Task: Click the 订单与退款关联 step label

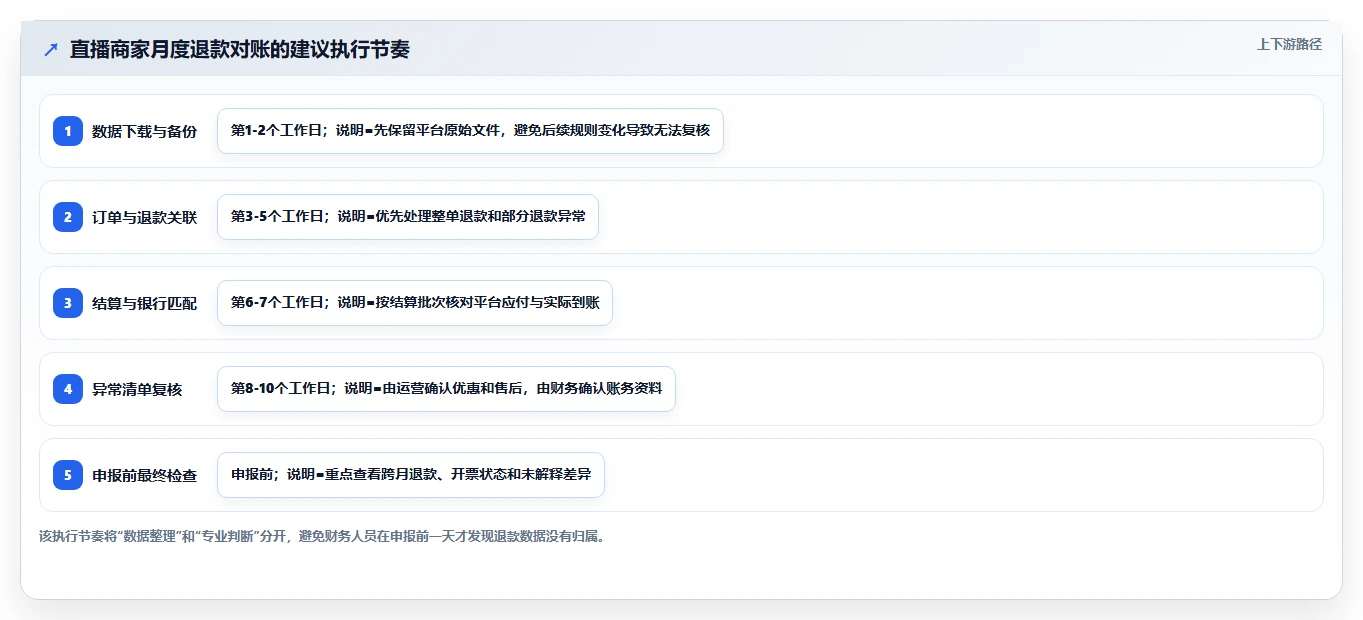Action: tap(145, 217)
